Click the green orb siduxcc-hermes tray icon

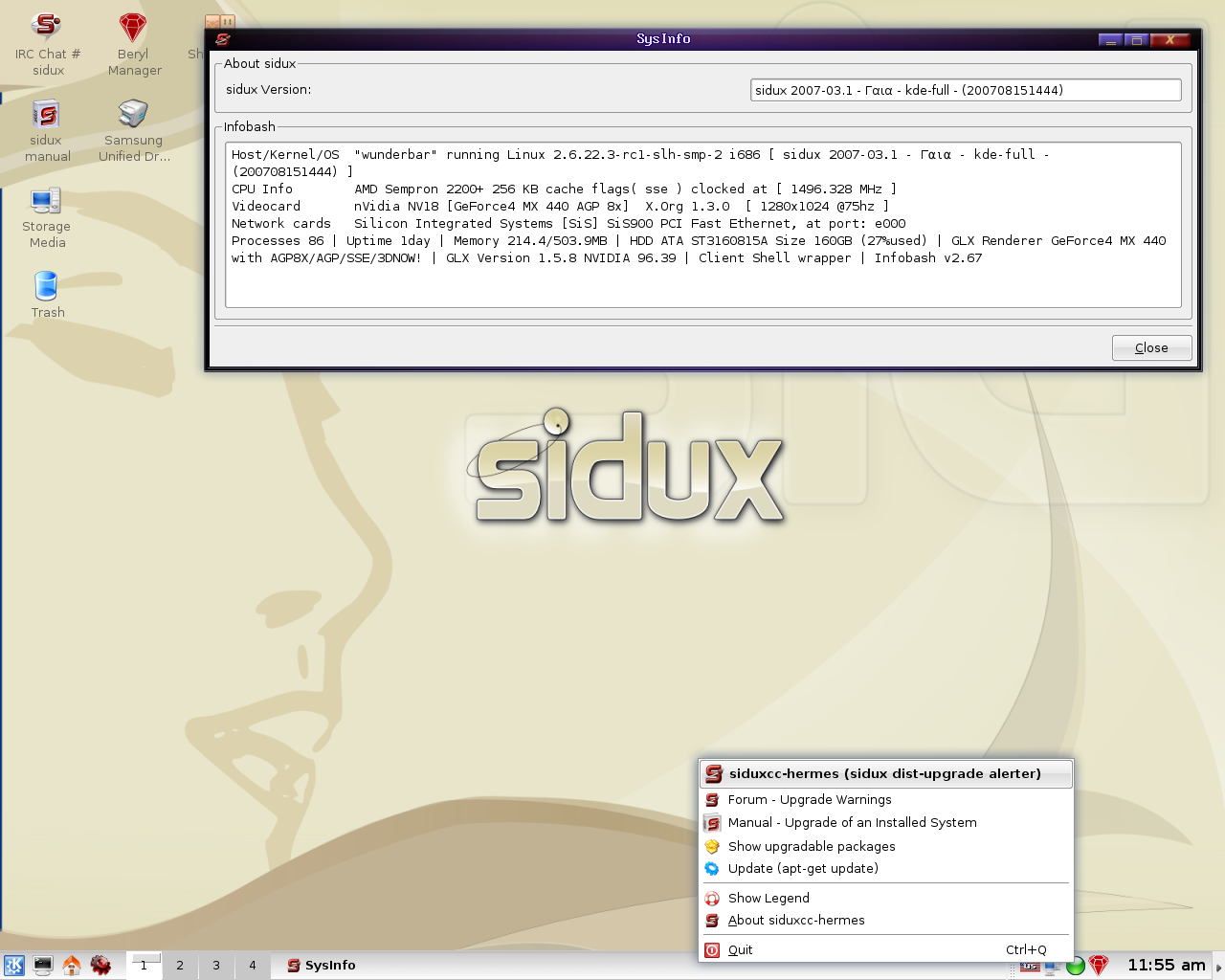click(1076, 966)
